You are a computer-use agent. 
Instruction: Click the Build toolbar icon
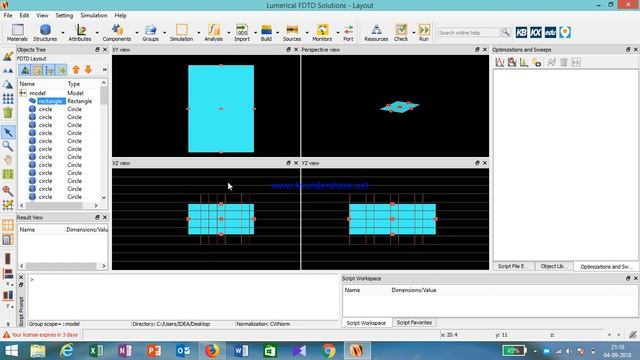[x=266, y=32]
